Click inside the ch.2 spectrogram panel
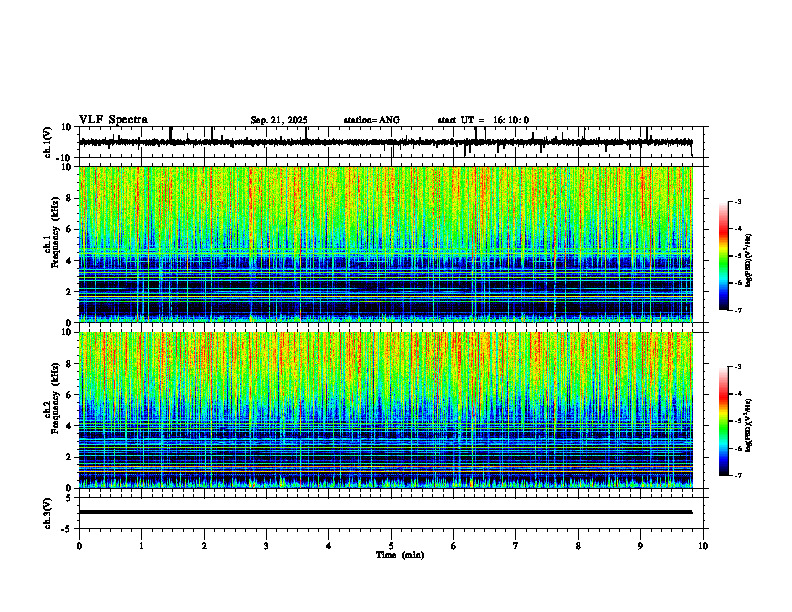The image size is (792, 612). click(385, 410)
